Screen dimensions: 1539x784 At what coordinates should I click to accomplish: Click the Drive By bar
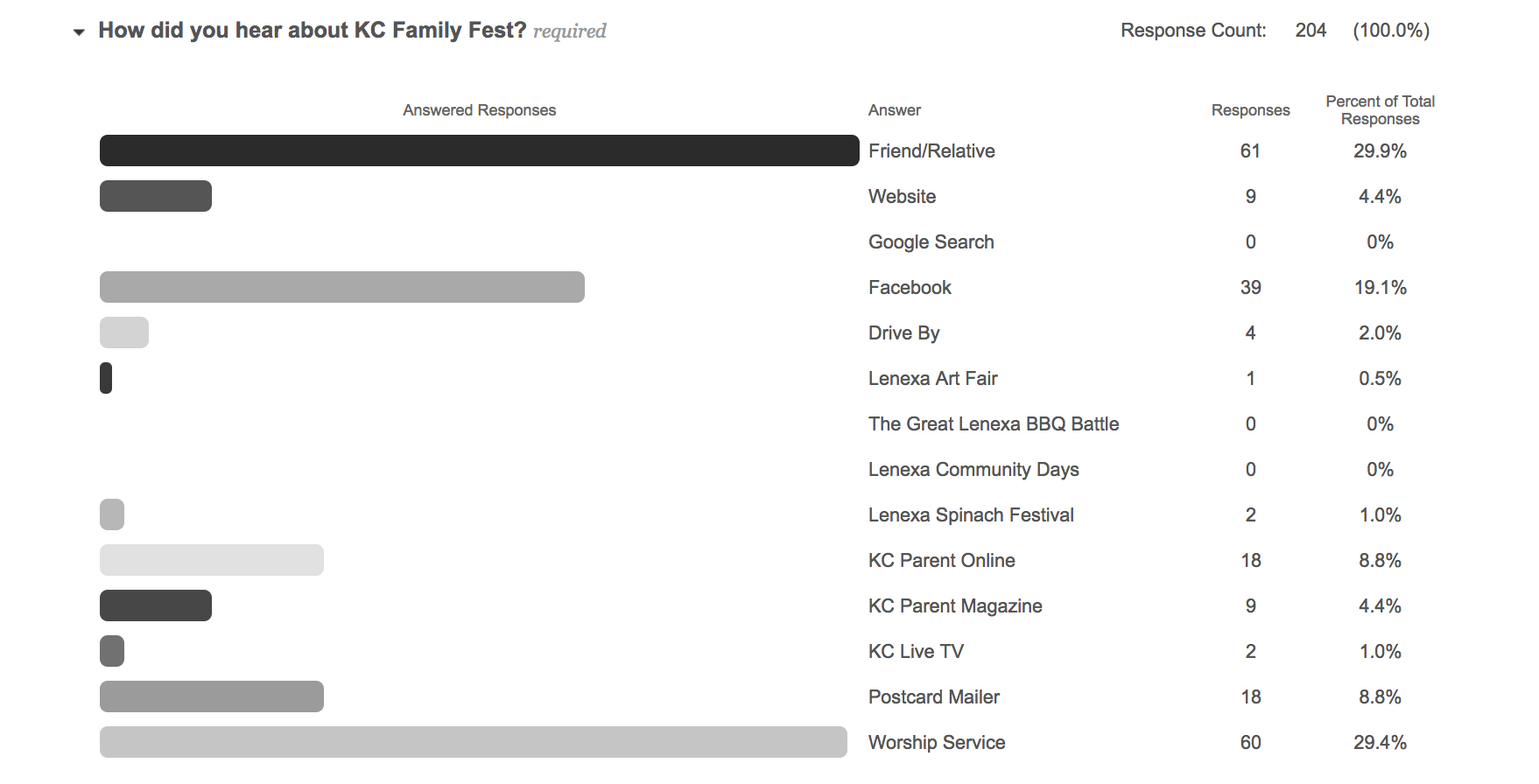124,332
